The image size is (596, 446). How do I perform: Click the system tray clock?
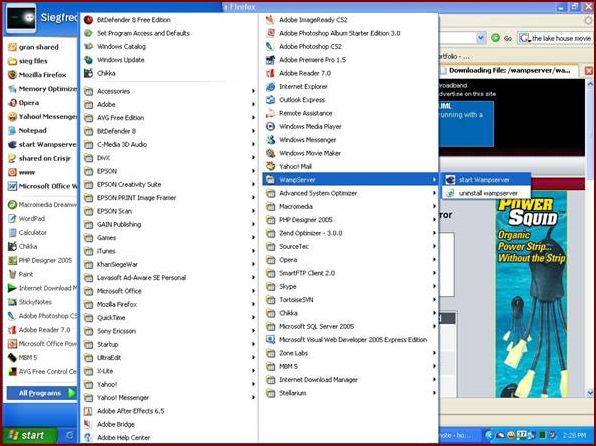(574, 435)
